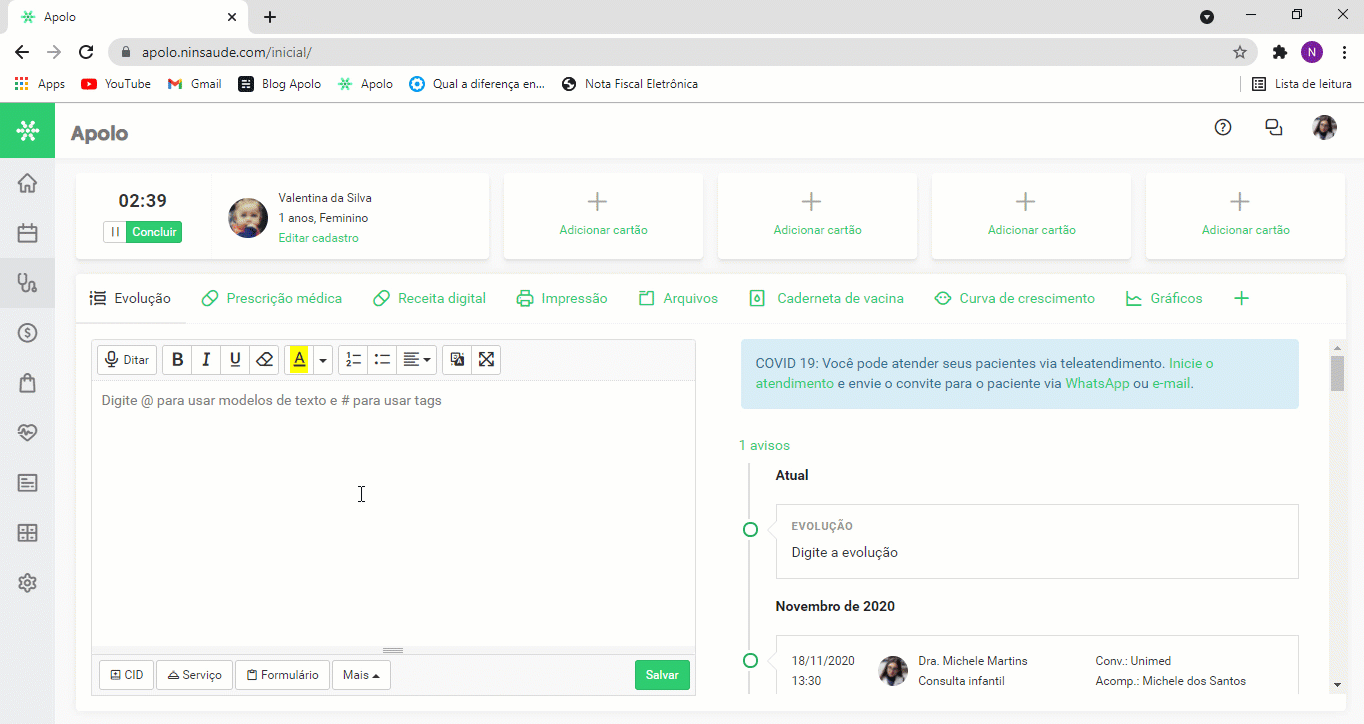Image resolution: width=1364 pixels, height=724 pixels.
Task: Click the green Apolo logo icon
Action: coord(27,130)
